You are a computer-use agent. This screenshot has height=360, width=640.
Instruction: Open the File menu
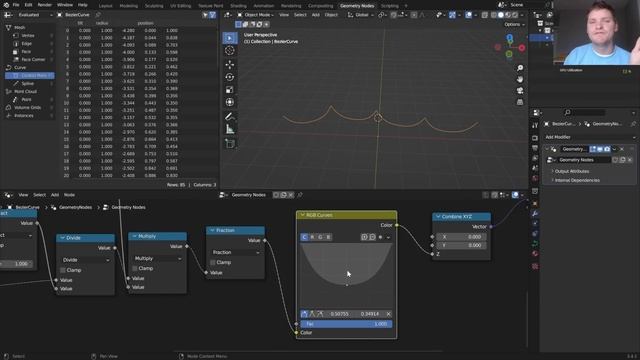pyautogui.click(x=16, y=5)
